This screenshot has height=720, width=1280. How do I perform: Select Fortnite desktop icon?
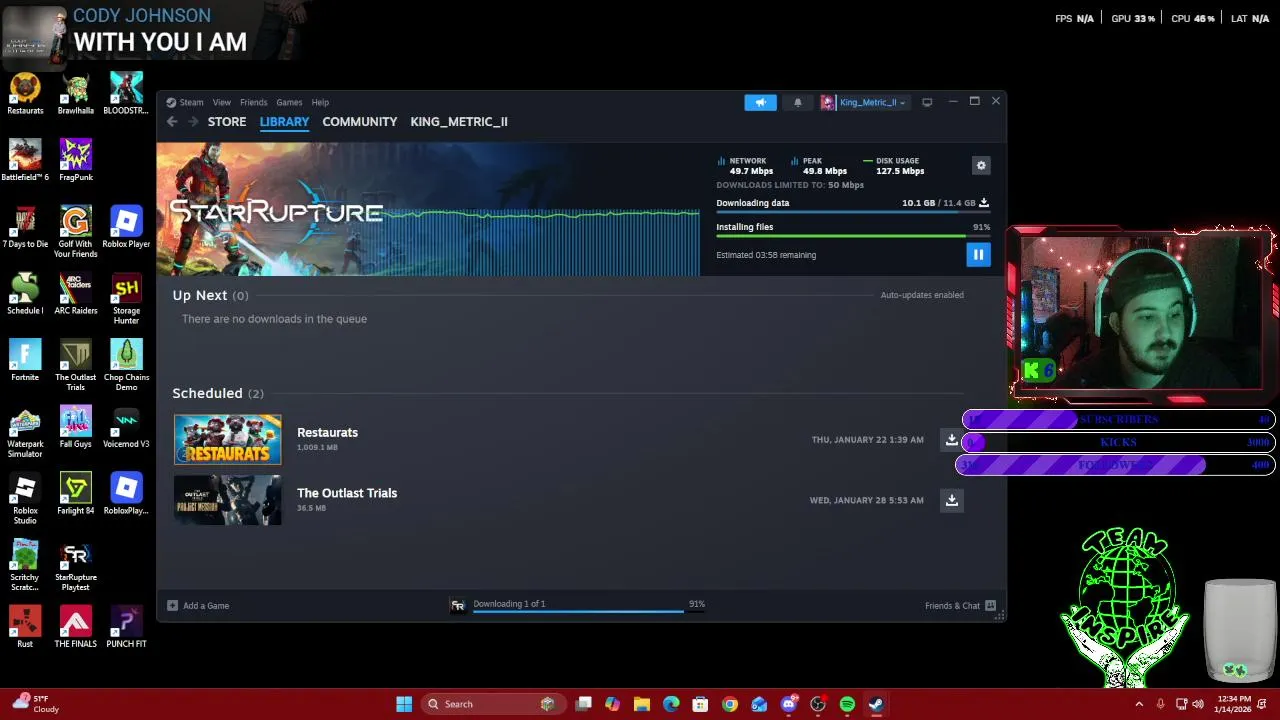coord(25,361)
